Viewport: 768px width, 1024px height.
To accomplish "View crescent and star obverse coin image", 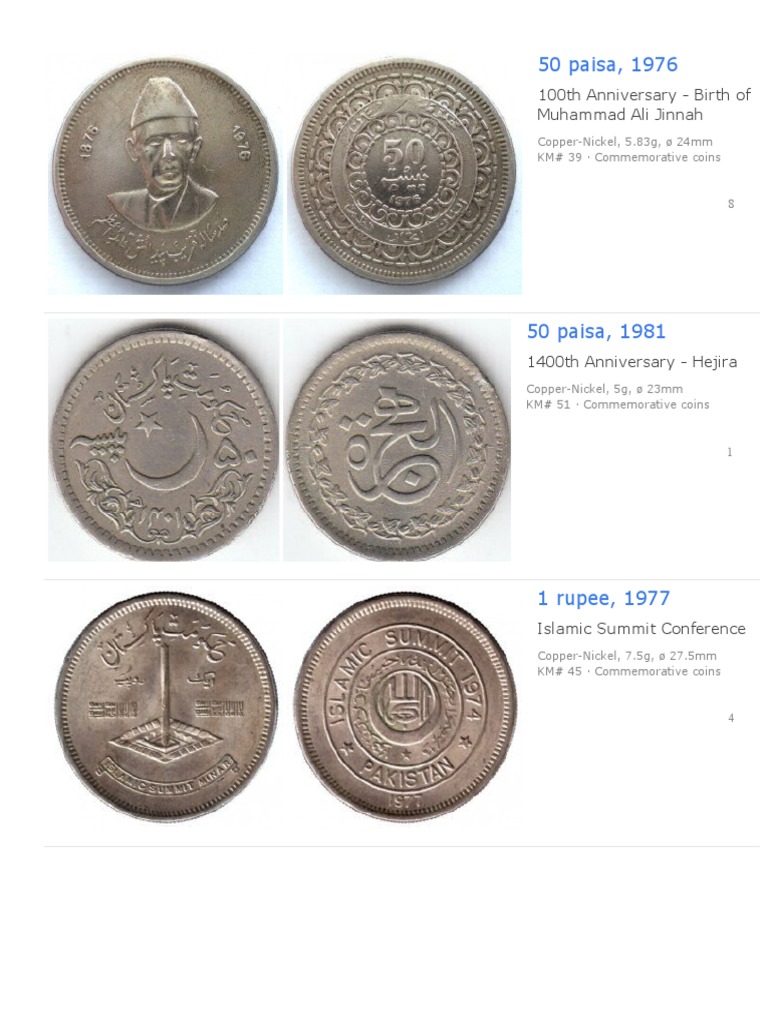I will click(x=164, y=440).
